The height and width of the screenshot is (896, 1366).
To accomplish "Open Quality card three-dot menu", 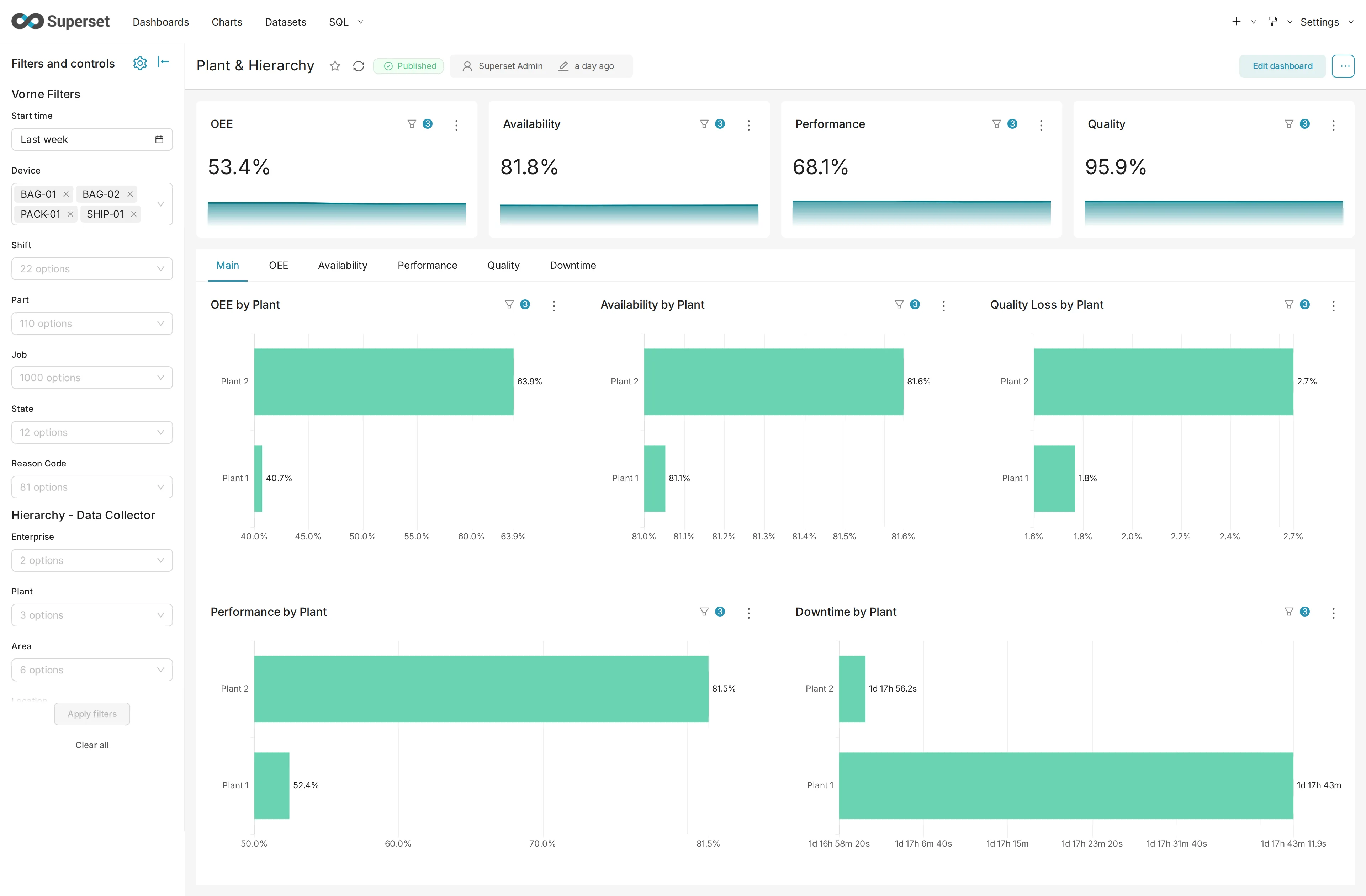I will 1333,125.
